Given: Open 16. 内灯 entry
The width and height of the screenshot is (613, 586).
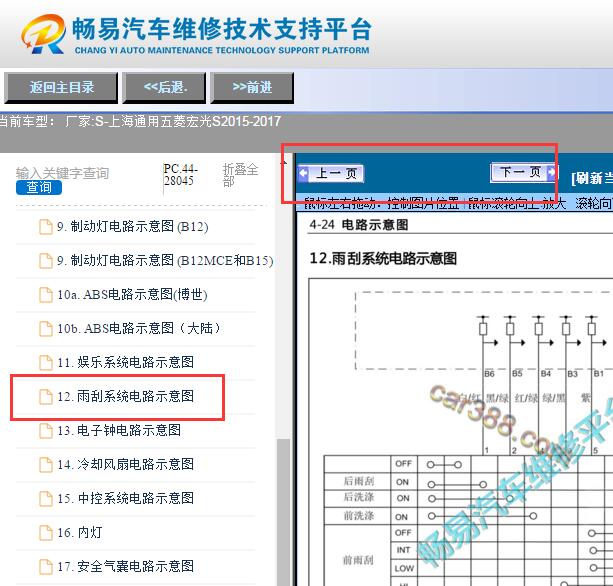Looking at the screenshot, I should [x=80, y=532].
